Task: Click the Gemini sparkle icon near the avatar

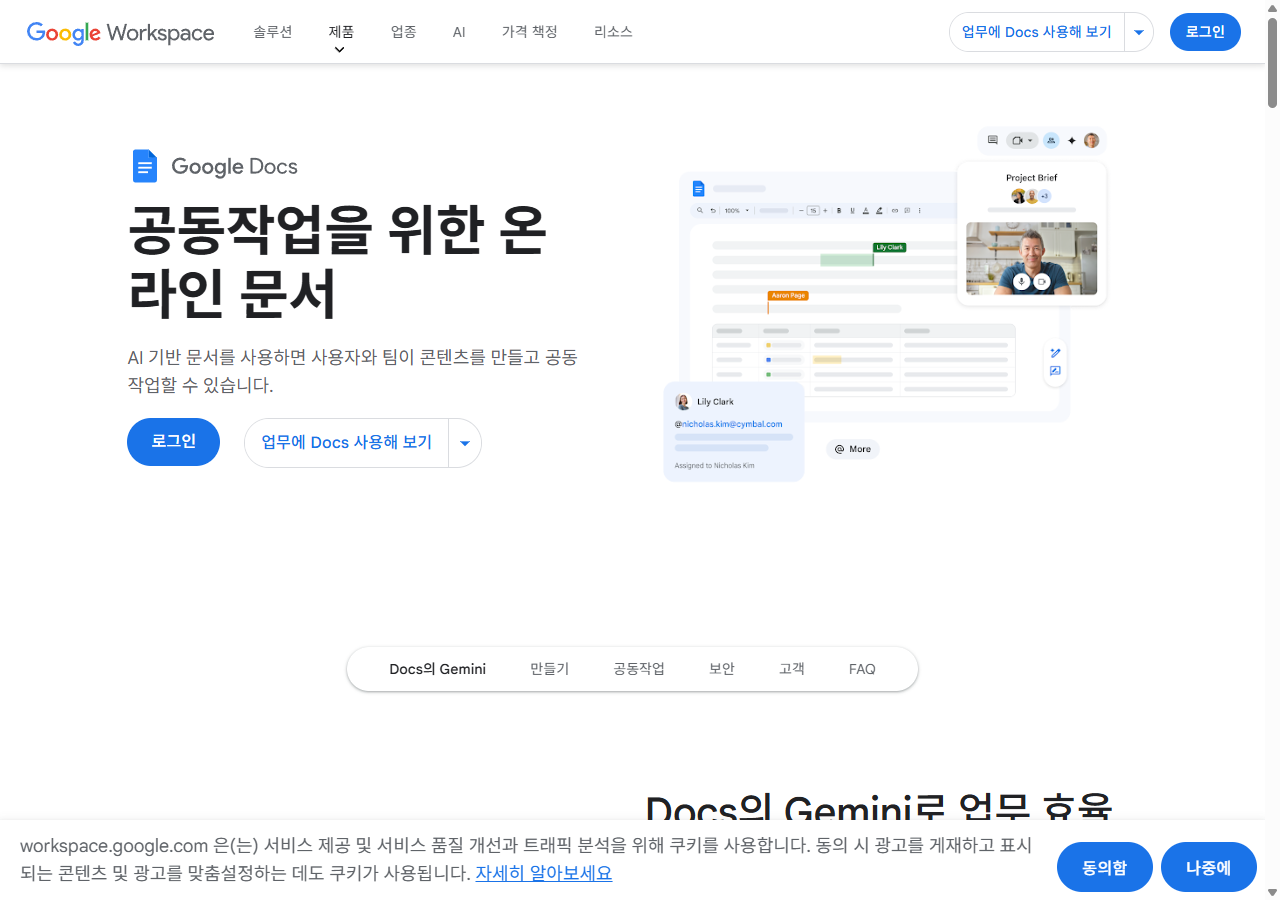Action: pos(1072,140)
